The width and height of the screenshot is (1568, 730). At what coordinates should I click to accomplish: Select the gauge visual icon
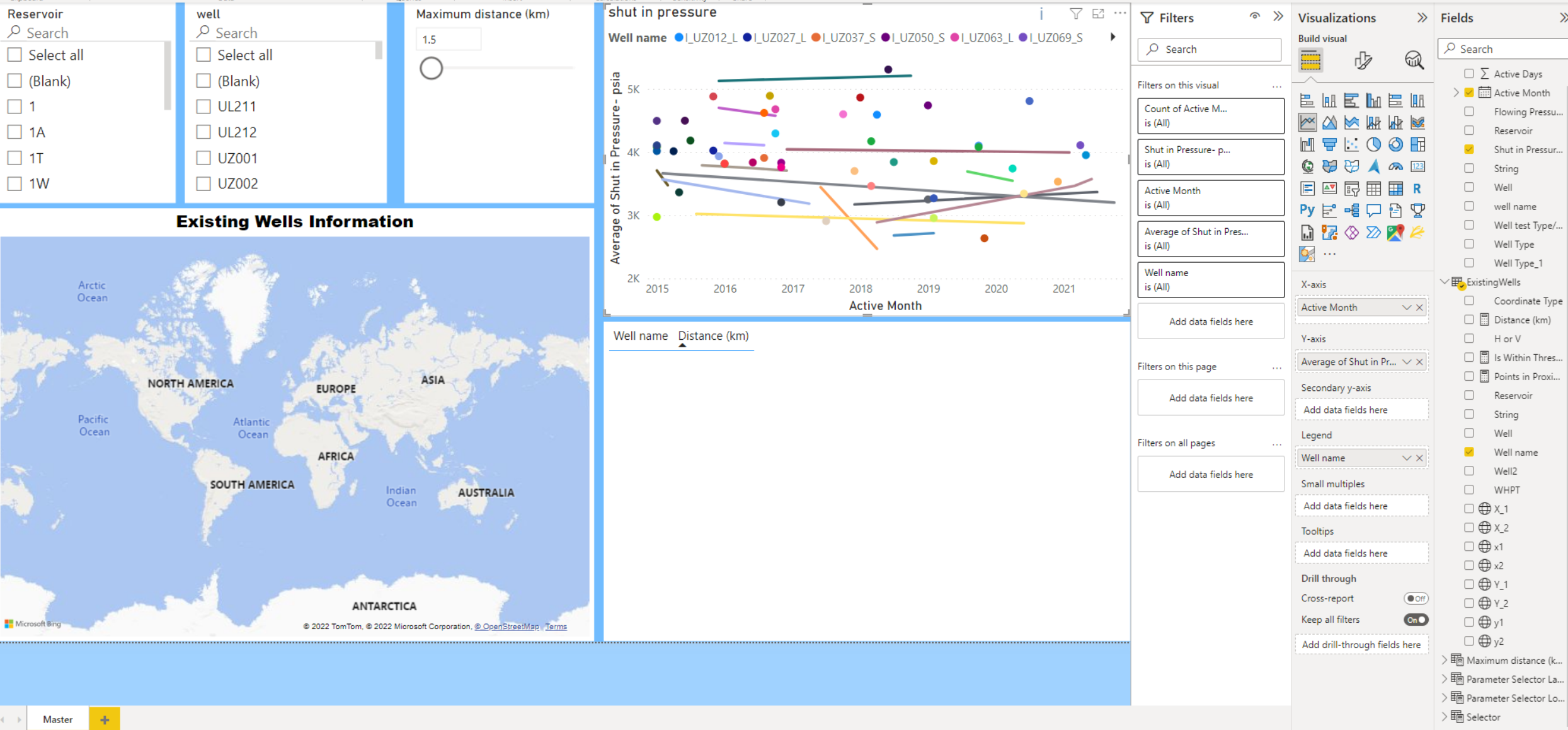[1395, 166]
